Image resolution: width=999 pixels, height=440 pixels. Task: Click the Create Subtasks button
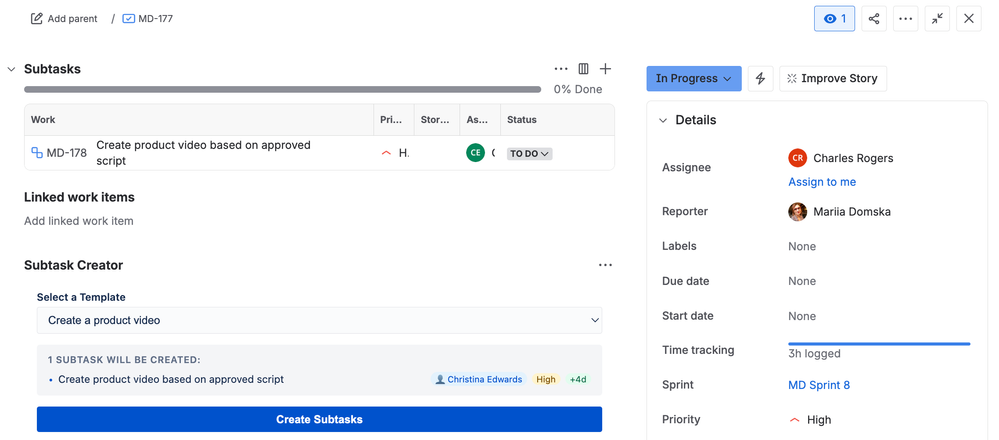click(319, 420)
